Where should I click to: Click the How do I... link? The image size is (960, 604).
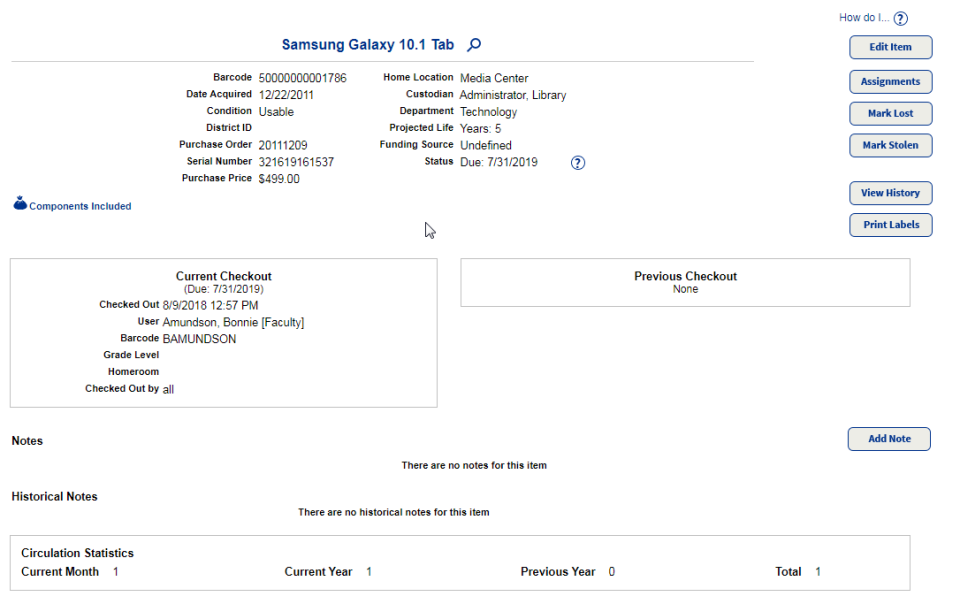864,18
